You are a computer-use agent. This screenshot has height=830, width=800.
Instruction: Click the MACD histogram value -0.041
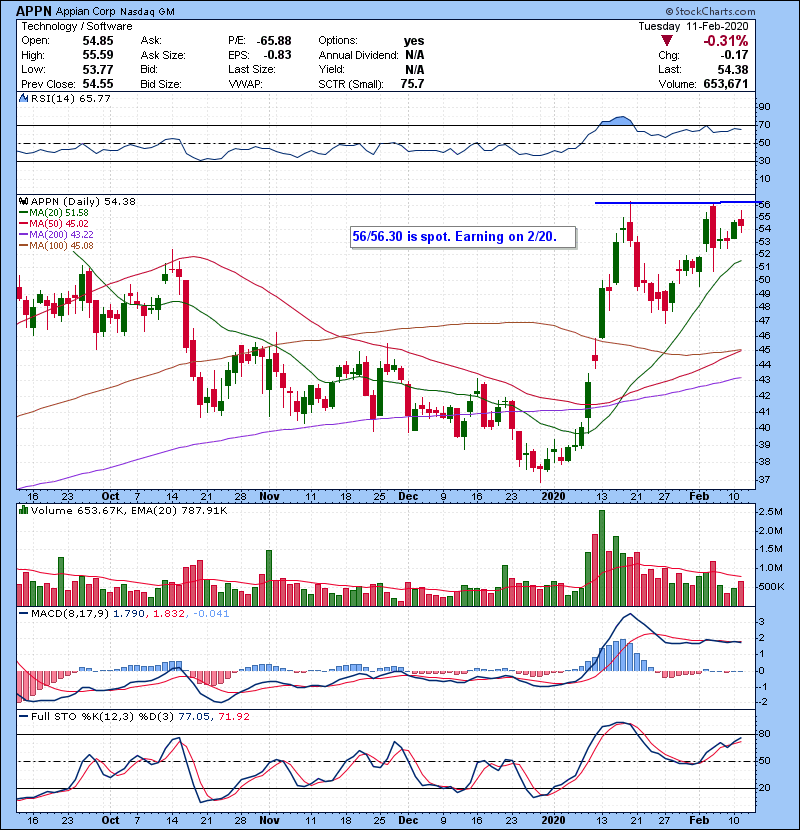211,614
